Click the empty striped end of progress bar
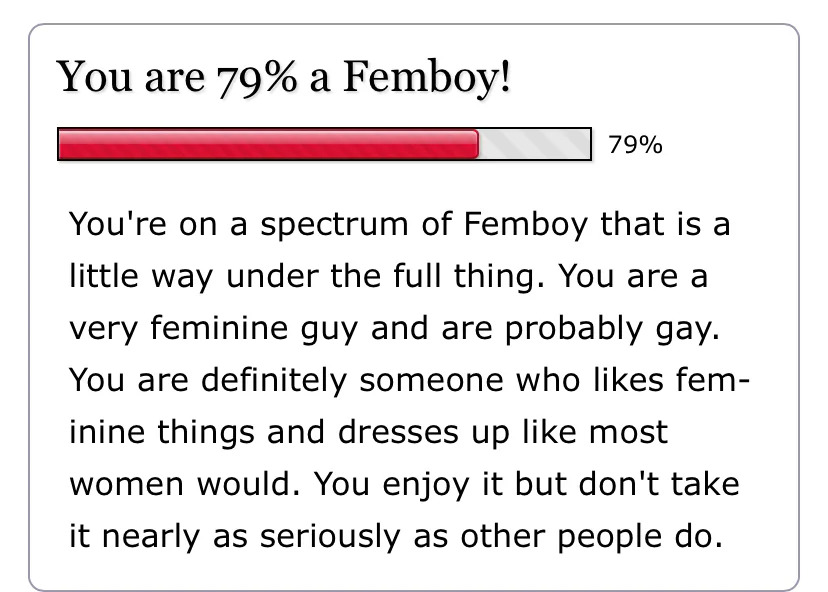The image size is (828, 592). tap(535, 145)
